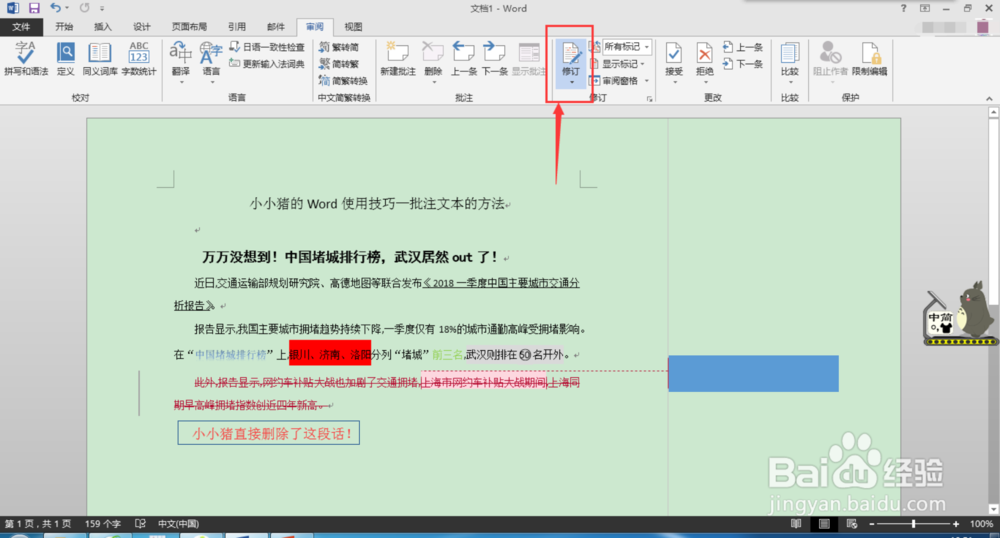This screenshot has height=538, width=1000.
Task: Go to next comment 下一条 in 批注 group
Action: tap(494, 59)
